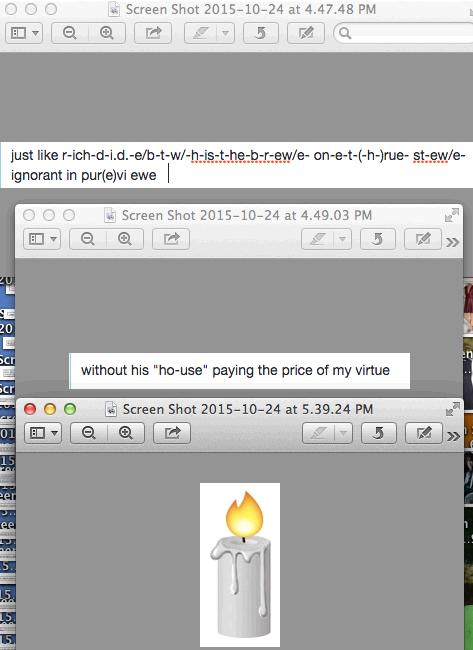Screen dimensions: 473x650
Task: Expand toolbar overflow in 5.39.24 PM window
Action: (454, 436)
